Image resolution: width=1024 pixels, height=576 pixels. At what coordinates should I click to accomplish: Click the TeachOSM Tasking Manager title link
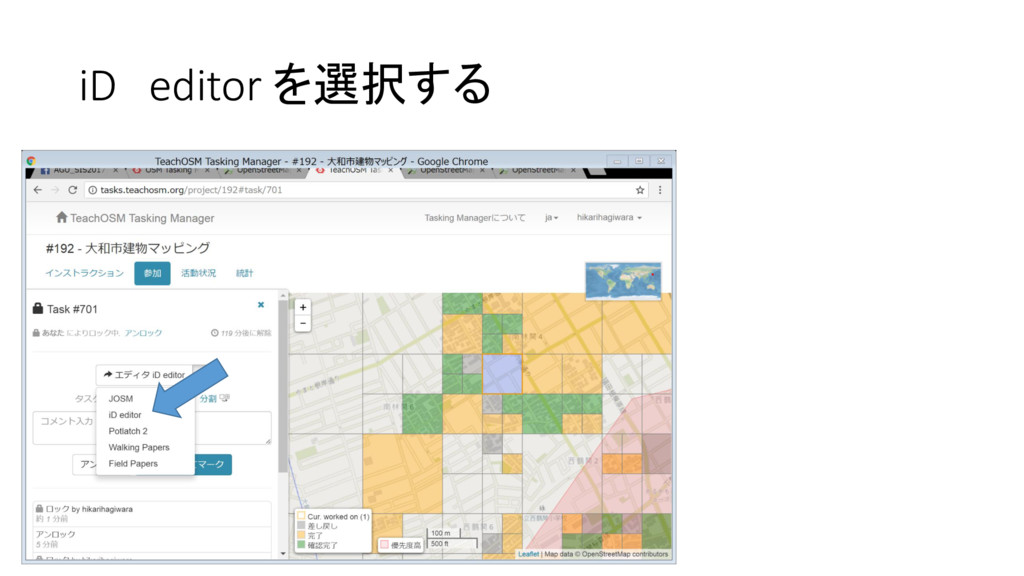tap(142, 218)
